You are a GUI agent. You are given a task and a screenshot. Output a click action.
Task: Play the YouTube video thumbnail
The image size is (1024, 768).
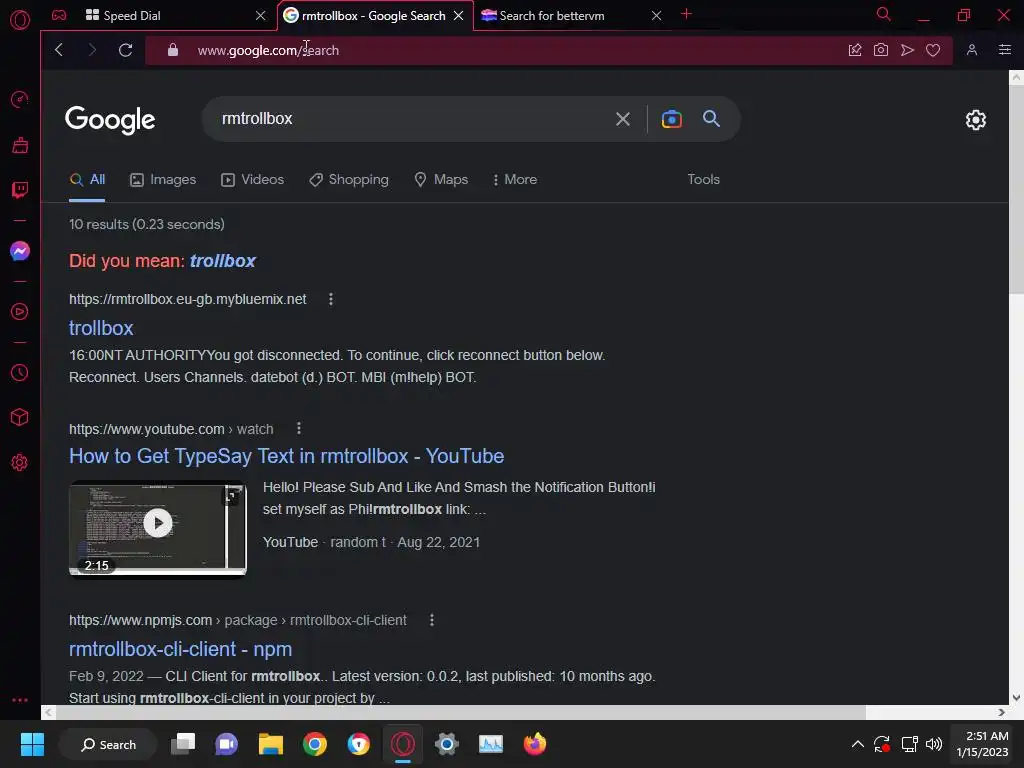pyautogui.click(x=158, y=529)
